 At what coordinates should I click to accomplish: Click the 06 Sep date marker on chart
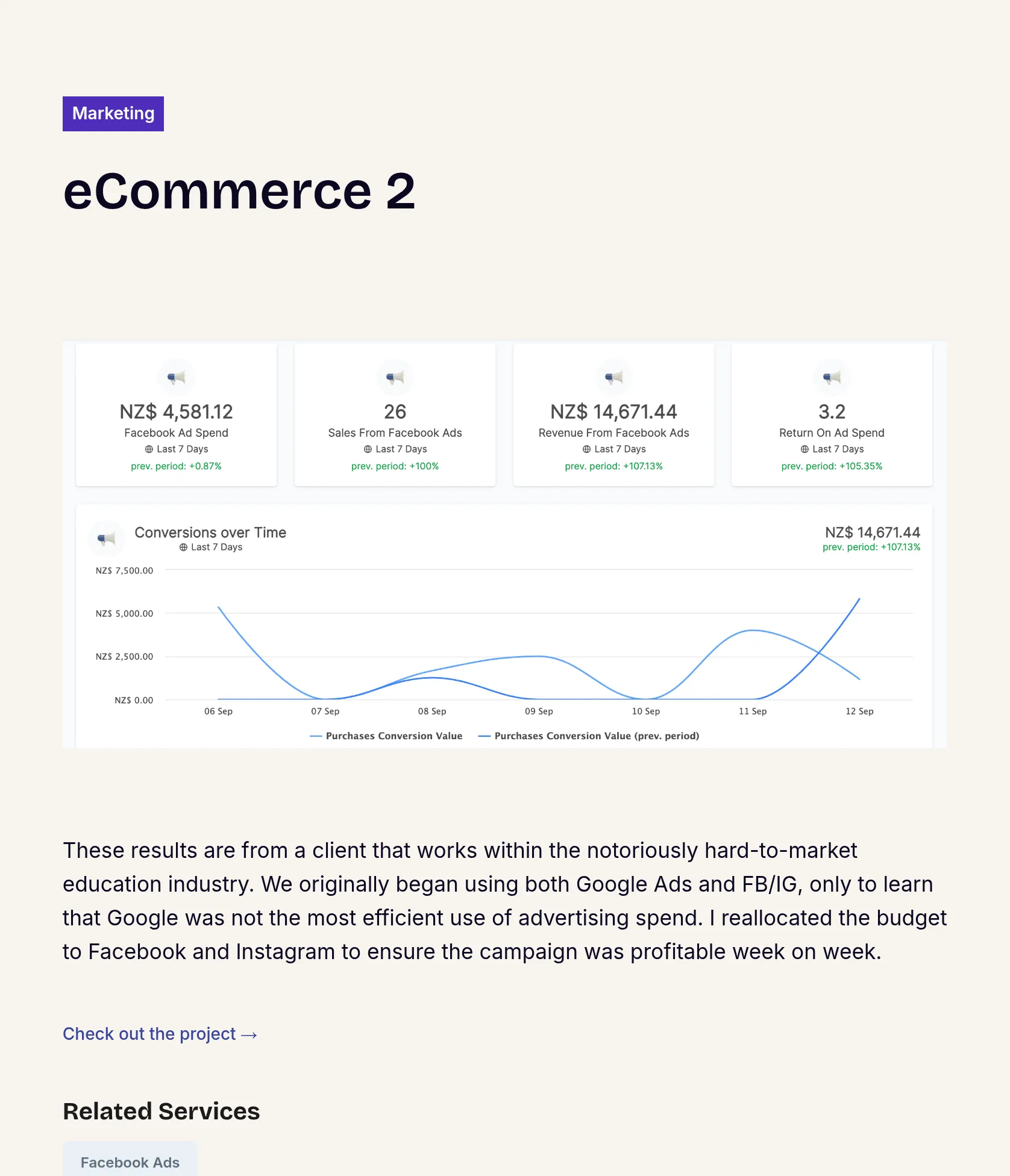218,712
